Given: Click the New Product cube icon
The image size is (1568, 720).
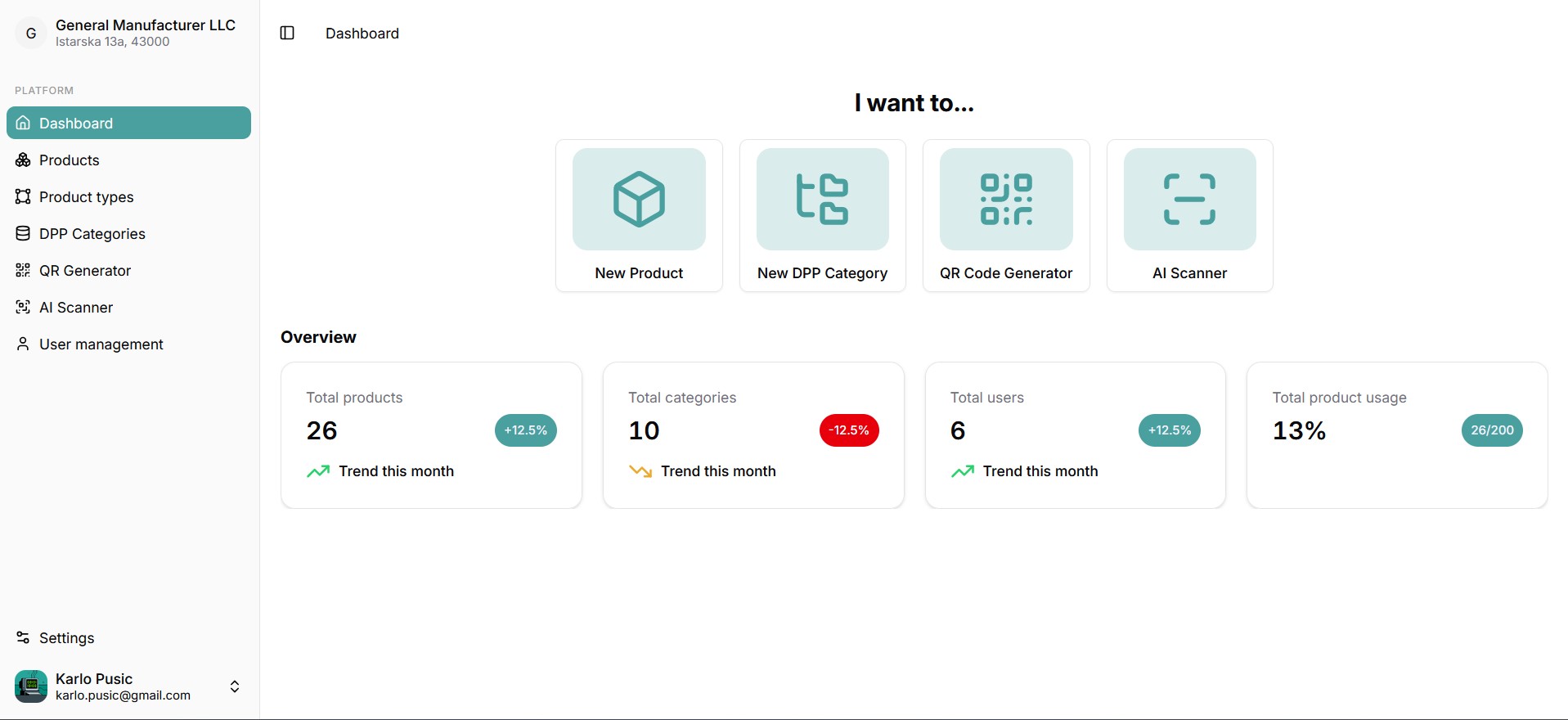Looking at the screenshot, I should click(639, 199).
